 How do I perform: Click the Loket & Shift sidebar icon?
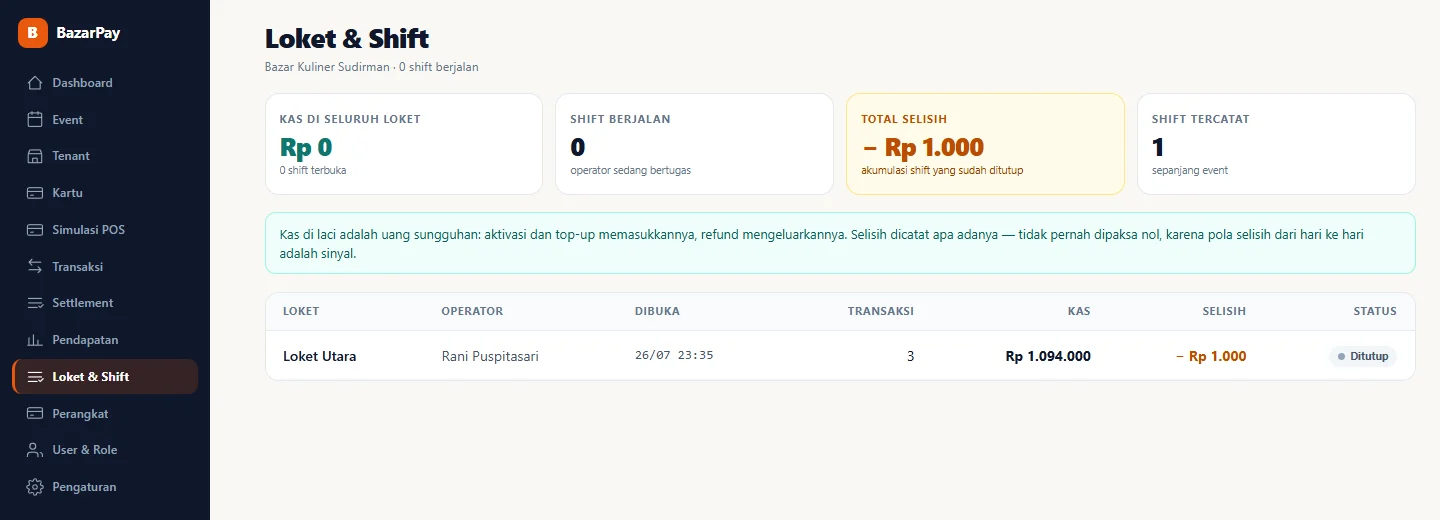pyautogui.click(x=35, y=377)
